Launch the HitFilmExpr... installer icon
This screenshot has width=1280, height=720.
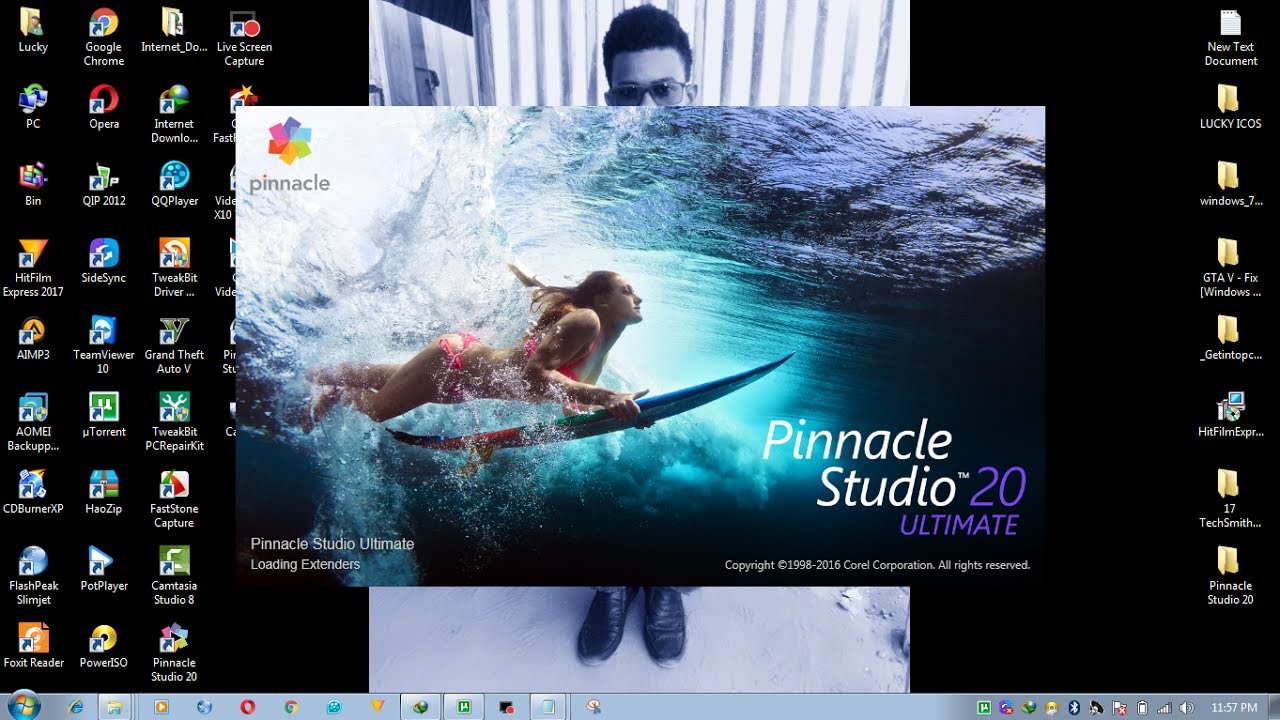click(1230, 415)
